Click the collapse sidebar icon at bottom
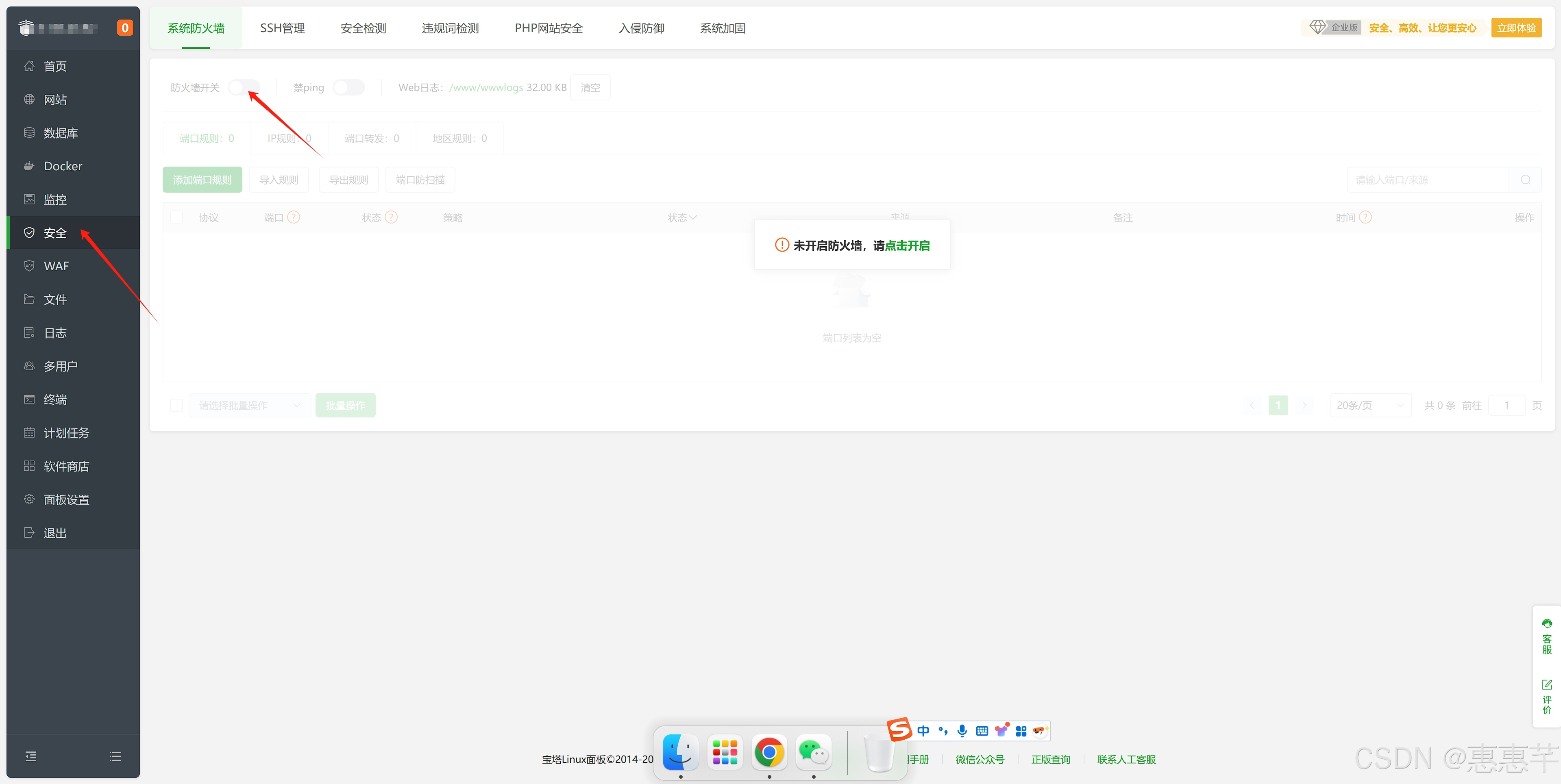The image size is (1561, 784). [31, 756]
